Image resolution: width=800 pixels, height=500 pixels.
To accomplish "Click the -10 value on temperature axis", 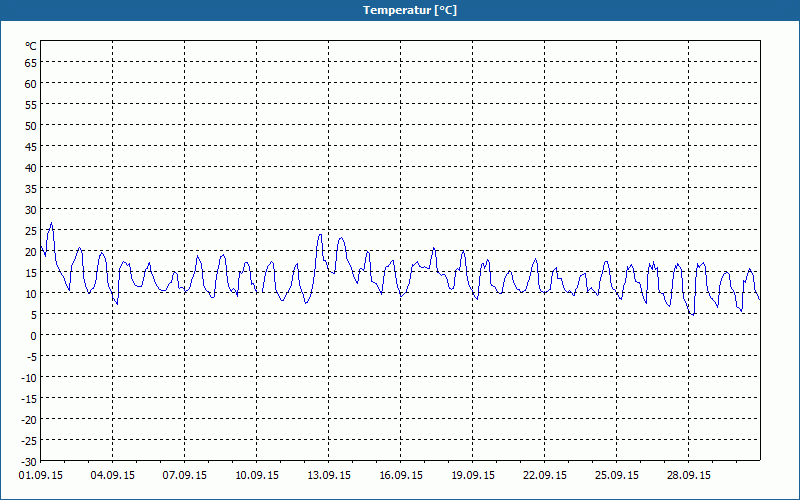I will pos(29,378).
